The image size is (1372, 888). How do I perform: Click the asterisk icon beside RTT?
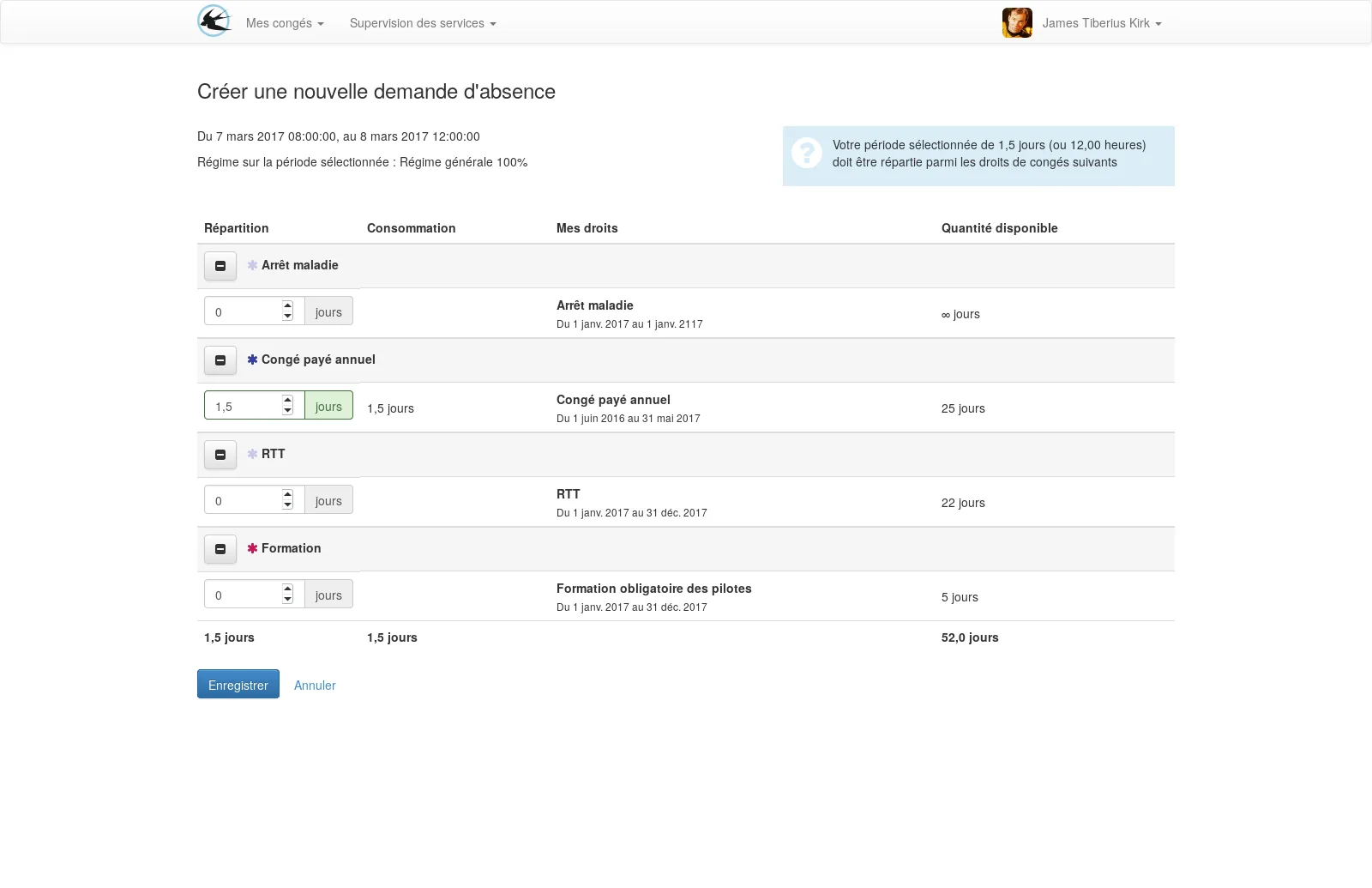[252, 454]
